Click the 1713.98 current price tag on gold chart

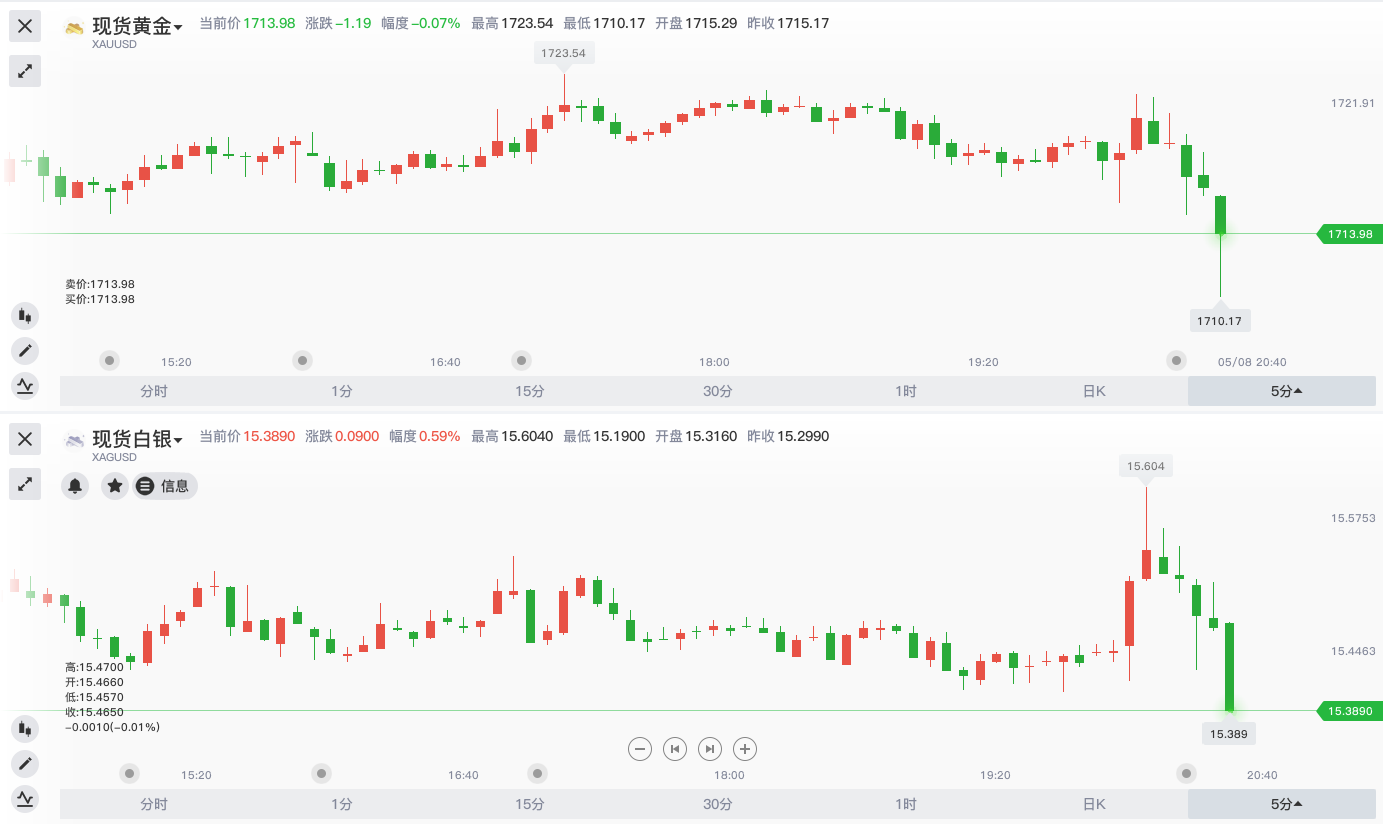click(1350, 234)
